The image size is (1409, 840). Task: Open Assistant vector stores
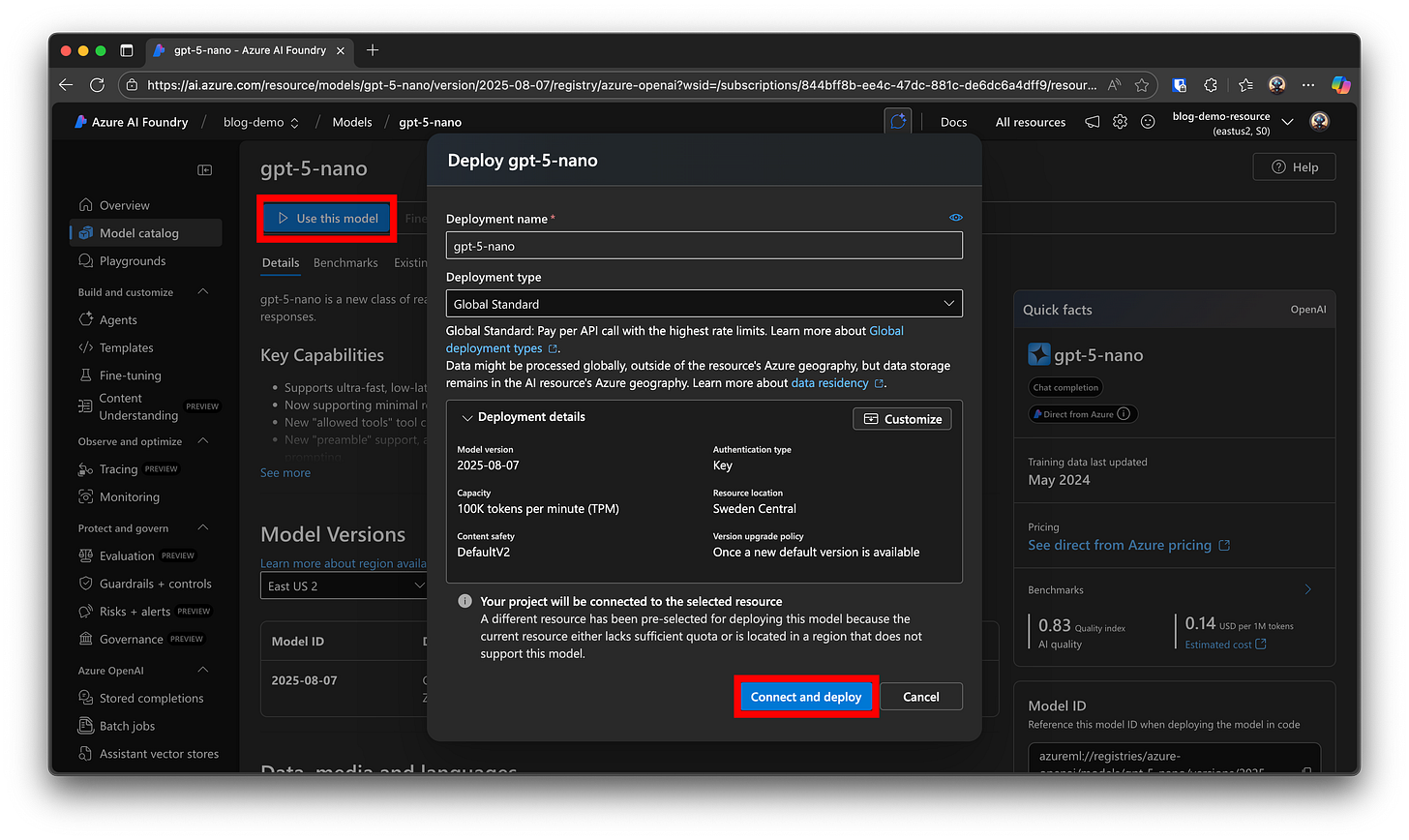pyautogui.click(x=149, y=754)
